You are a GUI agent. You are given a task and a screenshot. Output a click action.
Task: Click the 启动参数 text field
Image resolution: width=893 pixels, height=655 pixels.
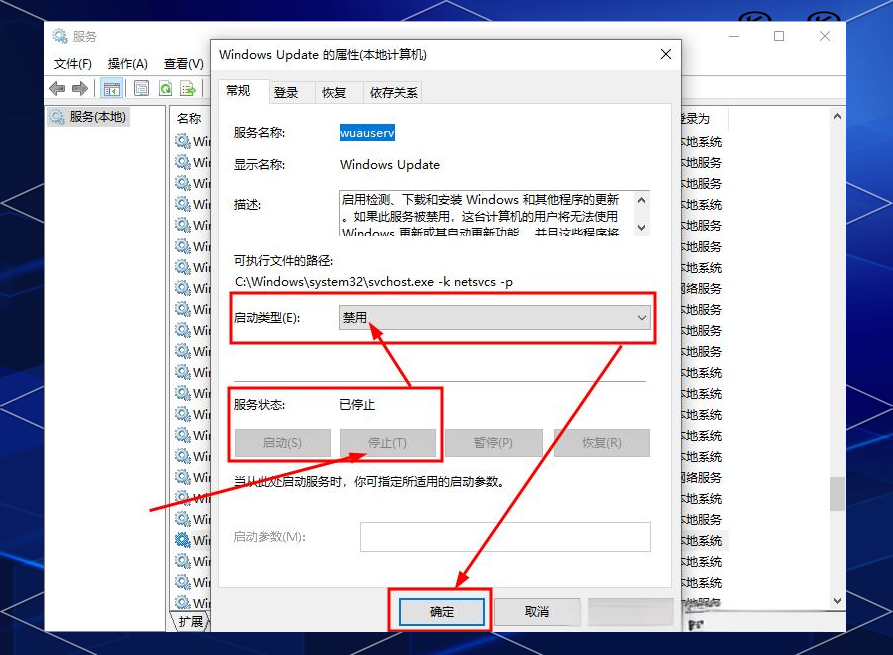(x=505, y=537)
